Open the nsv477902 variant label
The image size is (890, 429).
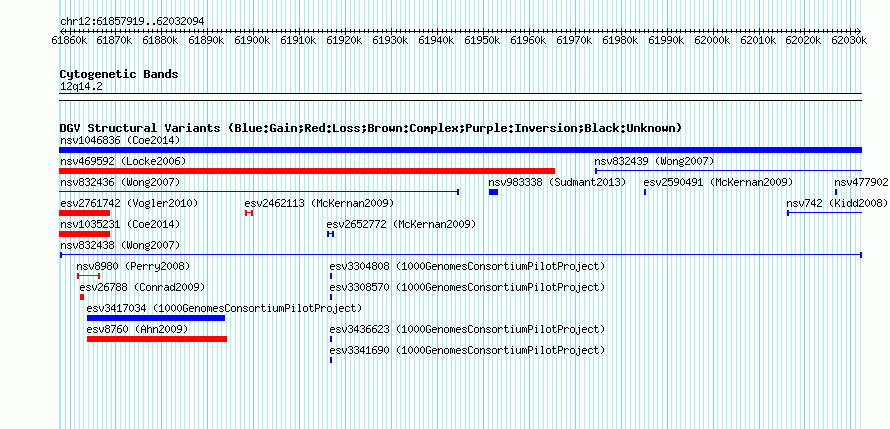pos(860,182)
